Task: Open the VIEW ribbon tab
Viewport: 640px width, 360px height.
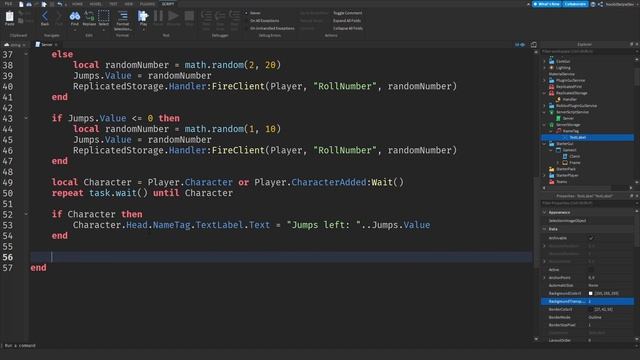Action: 129,4
